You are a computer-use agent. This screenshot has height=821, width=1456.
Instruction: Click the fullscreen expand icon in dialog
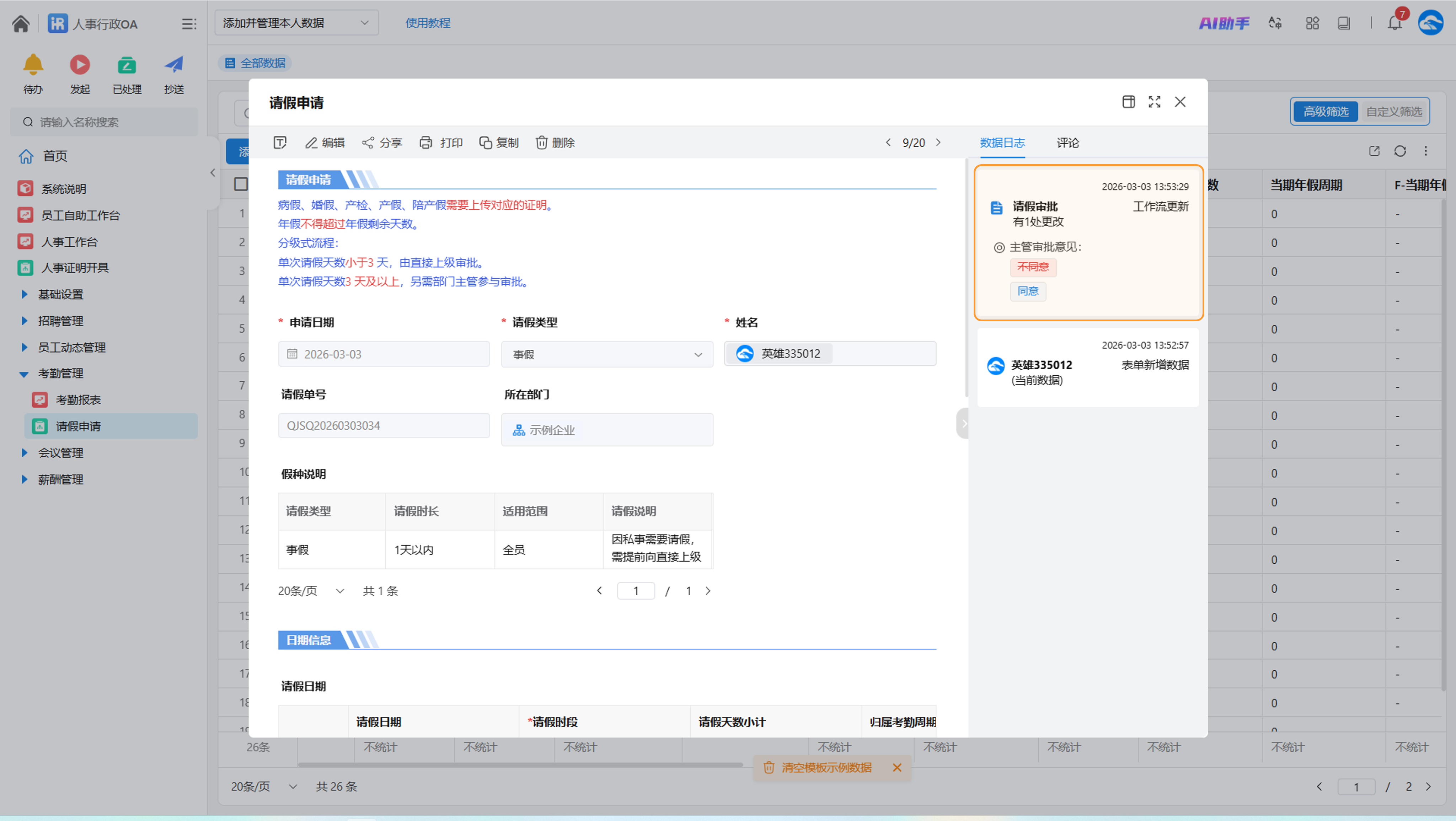(x=1154, y=102)
